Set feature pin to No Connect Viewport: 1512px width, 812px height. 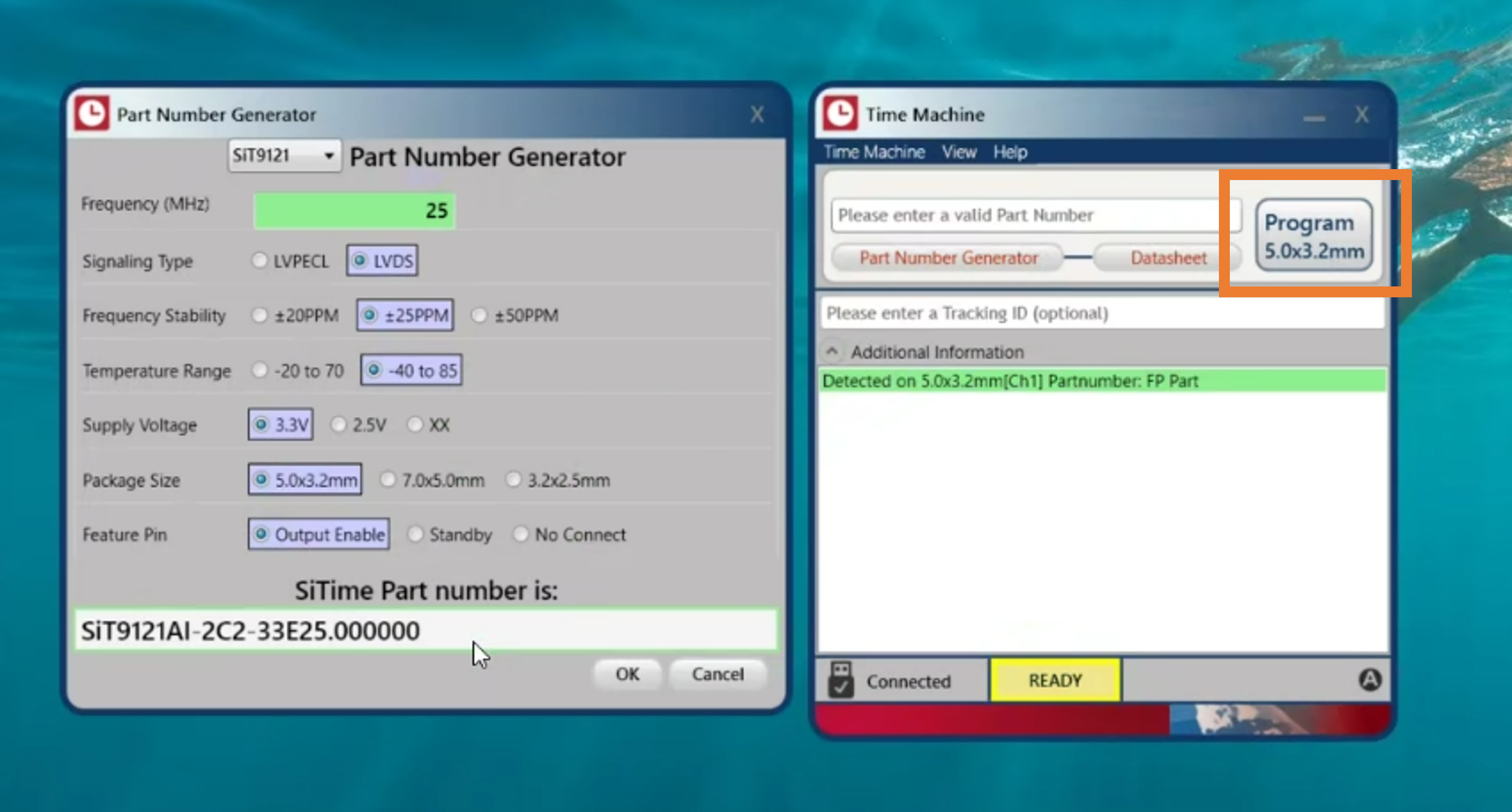coord(570,535)
